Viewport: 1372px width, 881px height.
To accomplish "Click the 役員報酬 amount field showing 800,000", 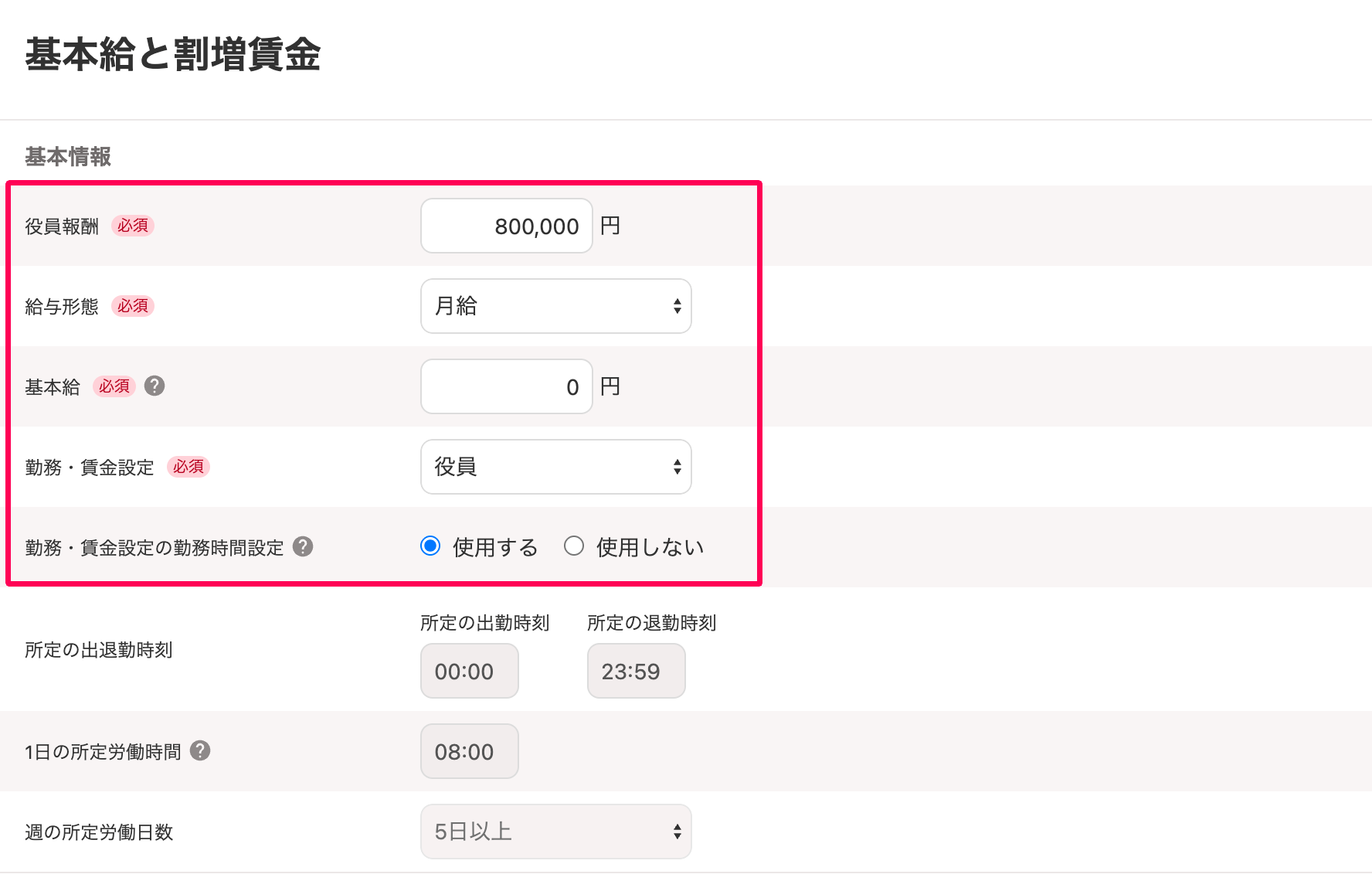I will [507, 226].
